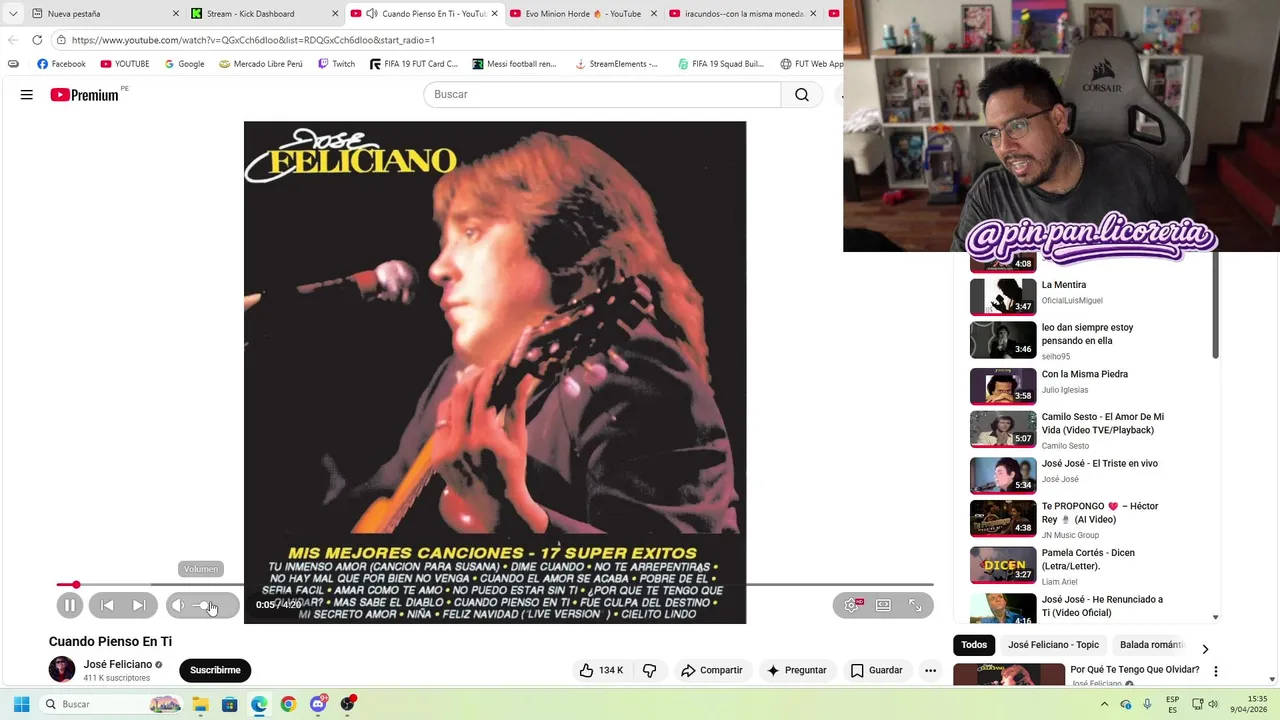Save the video with Guardar
Image resolution: width=1280 pixels, height=720 pixels.
876,670
